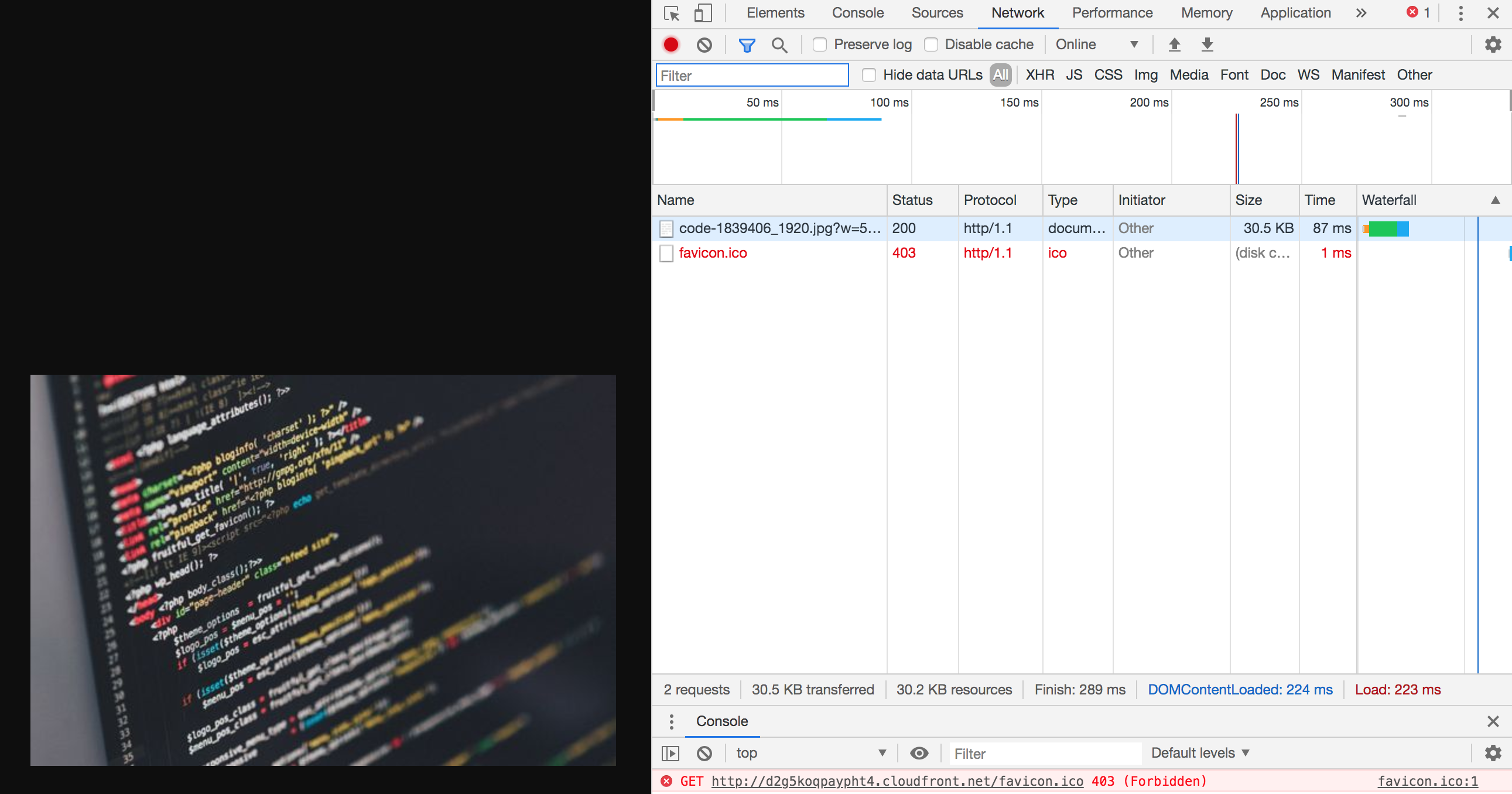Filter requests by XHR type
1512x794 pixels.
(x=1039, y=75)
